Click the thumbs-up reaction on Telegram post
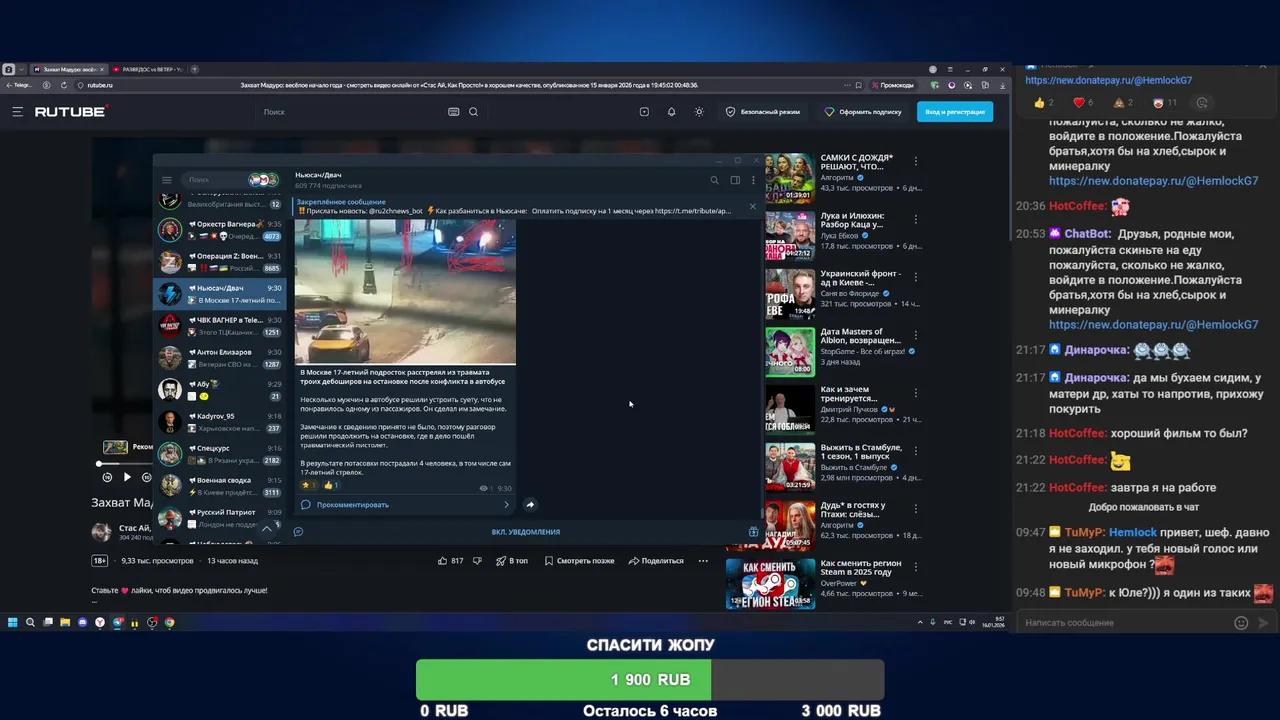Image resolution: width=1280 pixels, height=720 pixels. [330, 485]
